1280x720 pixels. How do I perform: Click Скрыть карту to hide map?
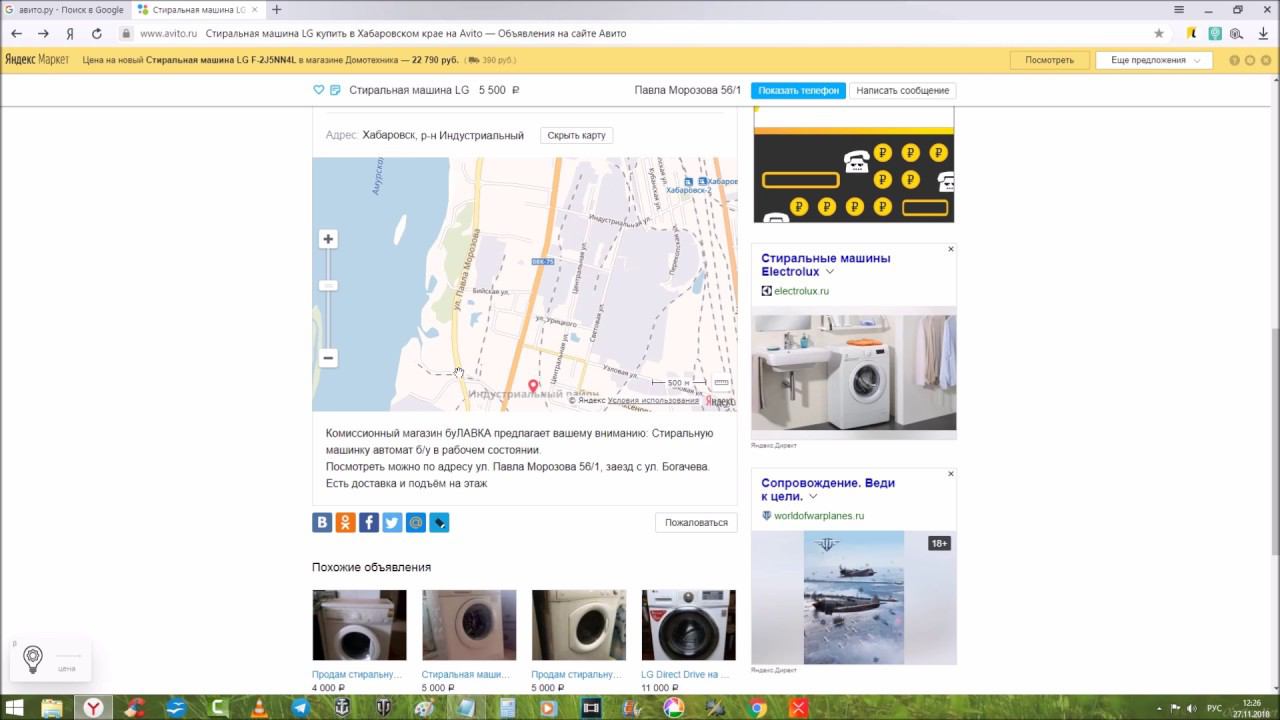coord(577,135)
